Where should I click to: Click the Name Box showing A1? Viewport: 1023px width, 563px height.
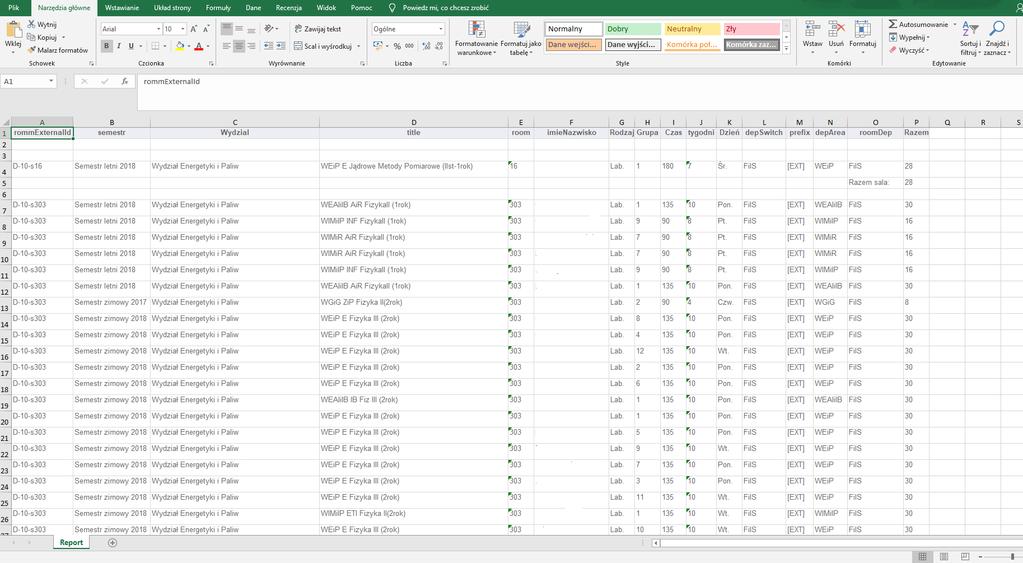[29, 82]
